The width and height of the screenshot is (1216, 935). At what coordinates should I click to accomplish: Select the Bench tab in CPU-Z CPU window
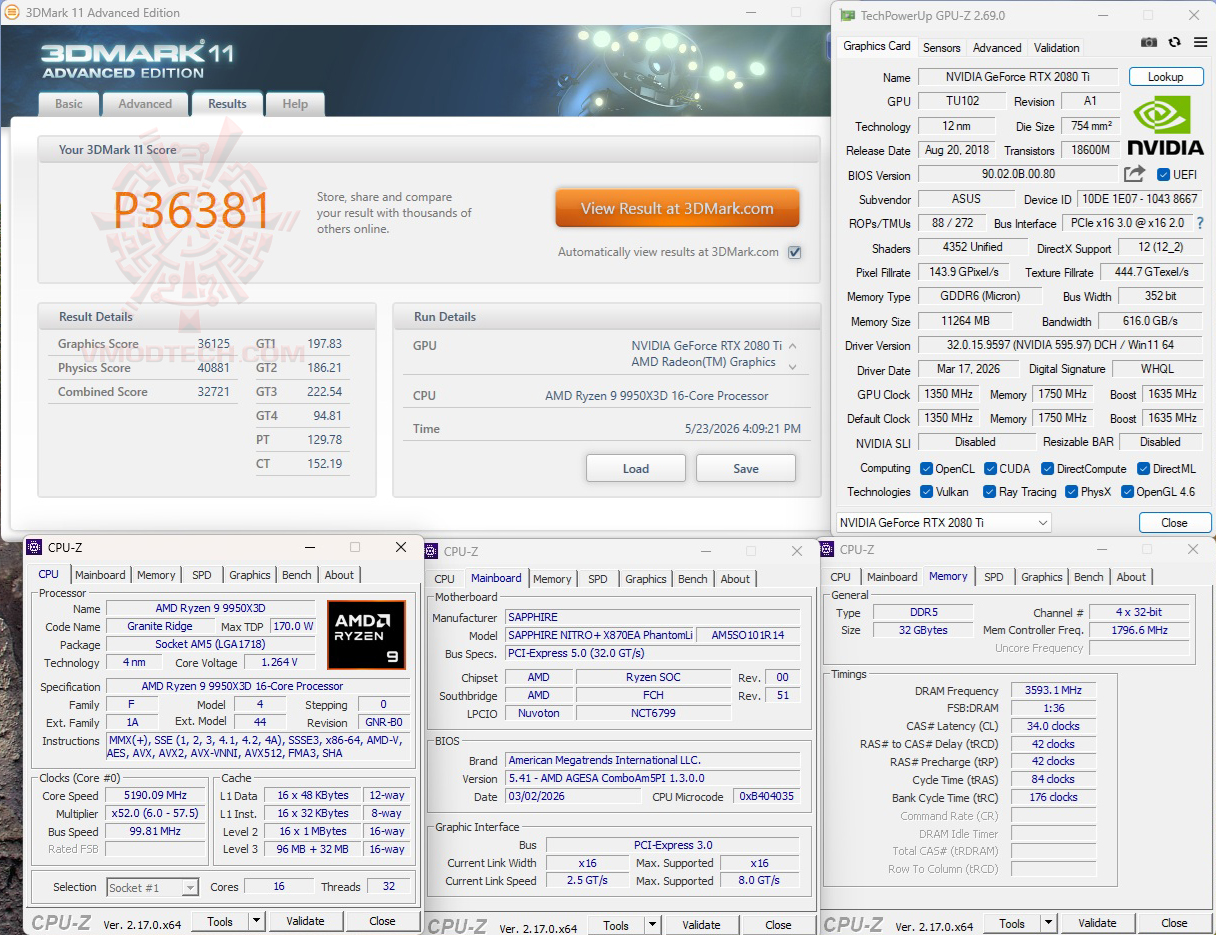pyautogui.click(x=296, y=575)
